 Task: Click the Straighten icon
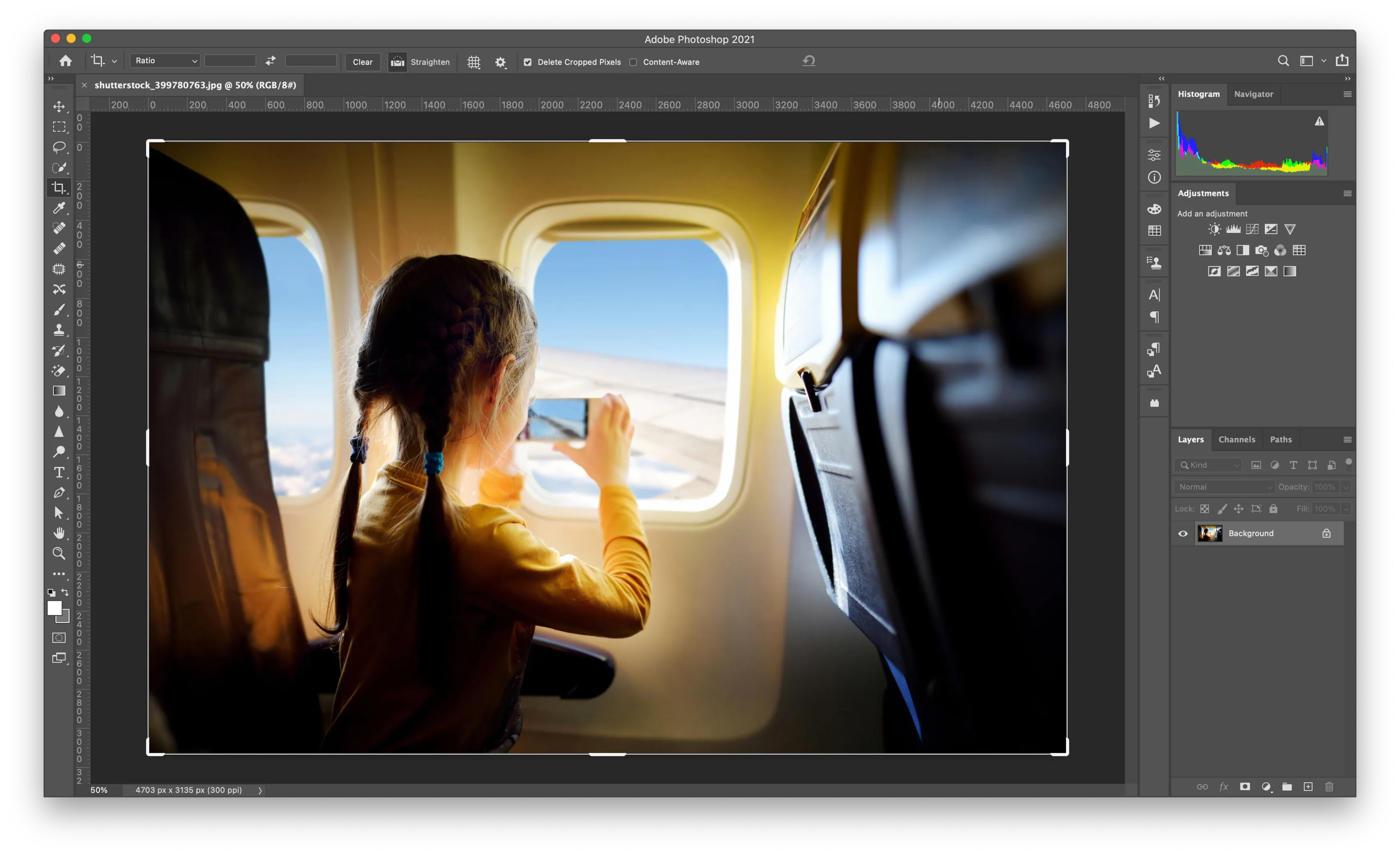click(x=397, y=62)
